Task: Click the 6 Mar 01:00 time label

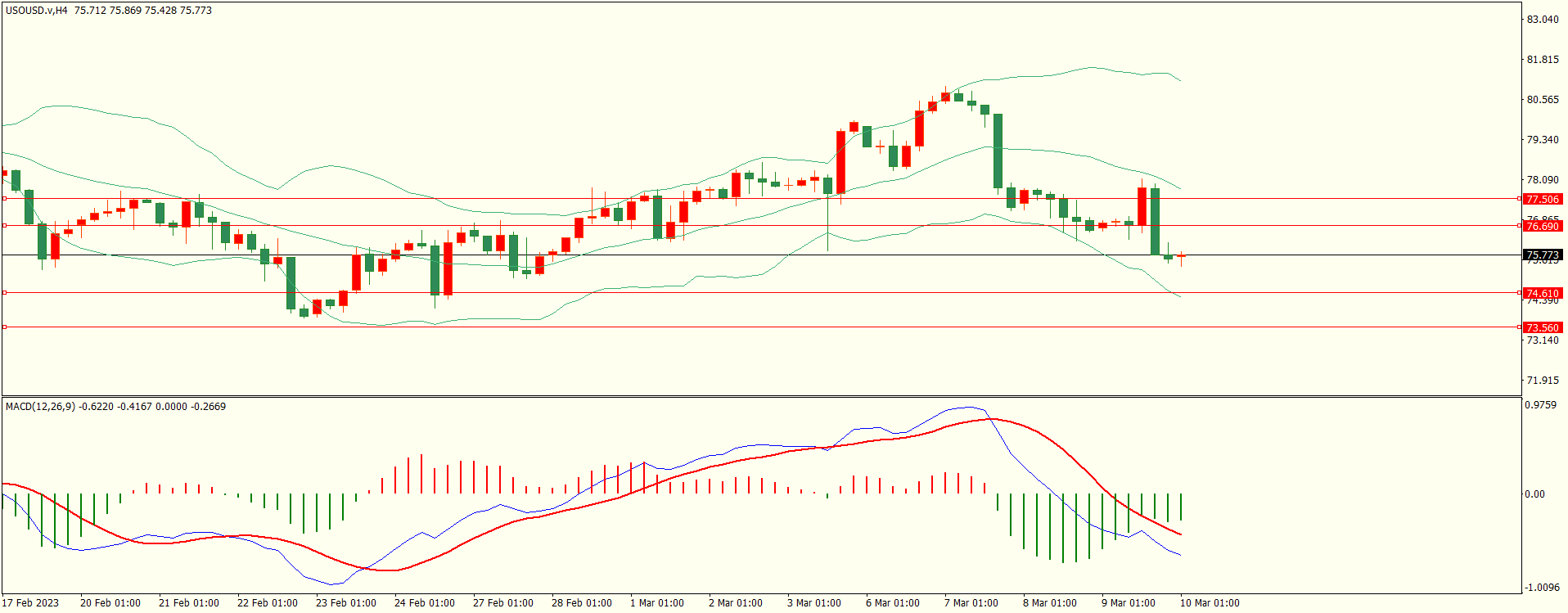Action: point(893,603)
